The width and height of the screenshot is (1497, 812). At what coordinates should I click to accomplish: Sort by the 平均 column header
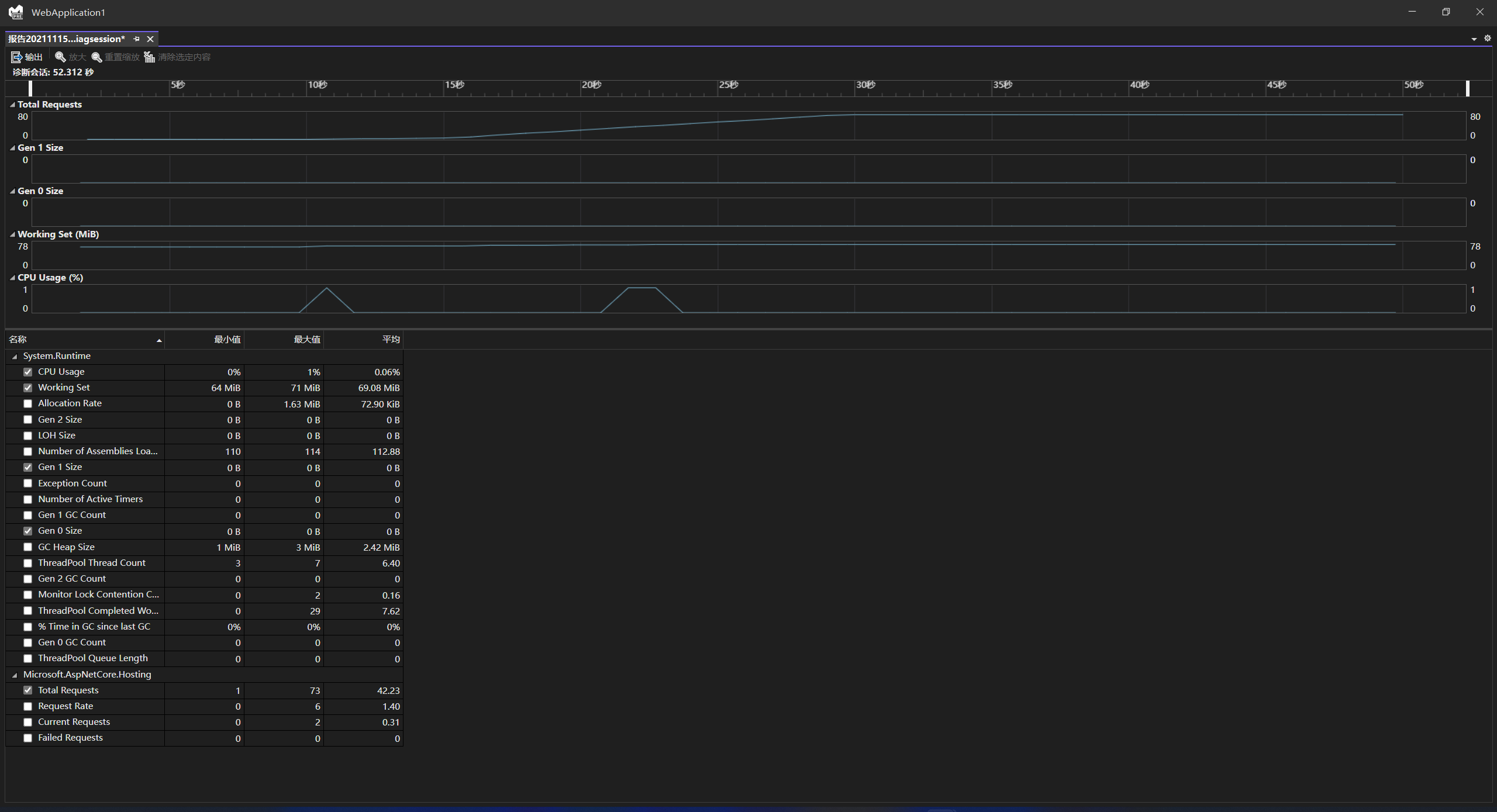(391, 340)
